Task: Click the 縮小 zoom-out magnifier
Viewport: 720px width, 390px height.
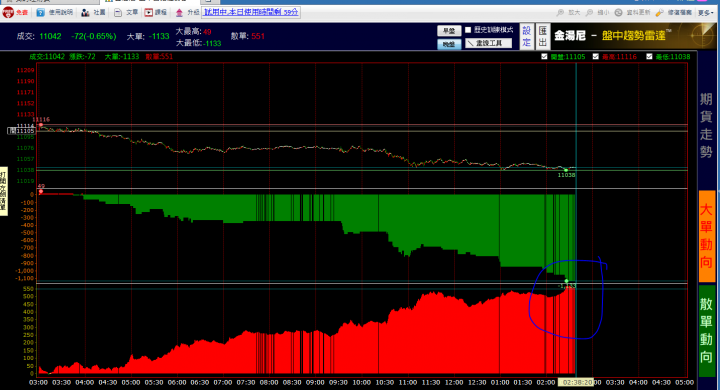Action: 590,12
